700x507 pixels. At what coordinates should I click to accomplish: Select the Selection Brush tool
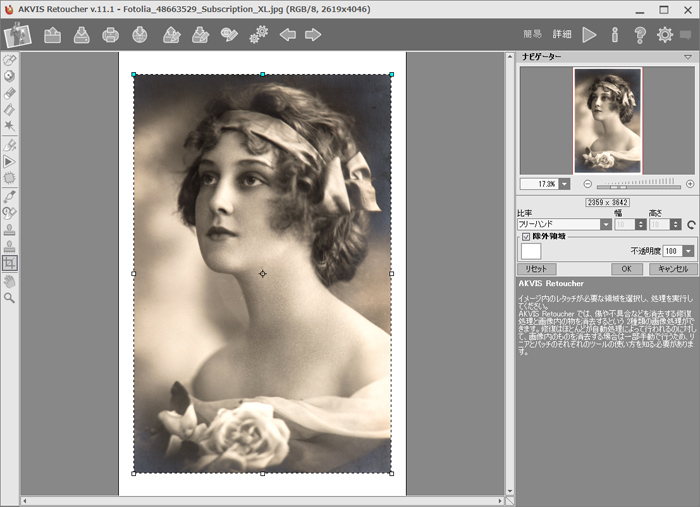click(x=9, y=60)
